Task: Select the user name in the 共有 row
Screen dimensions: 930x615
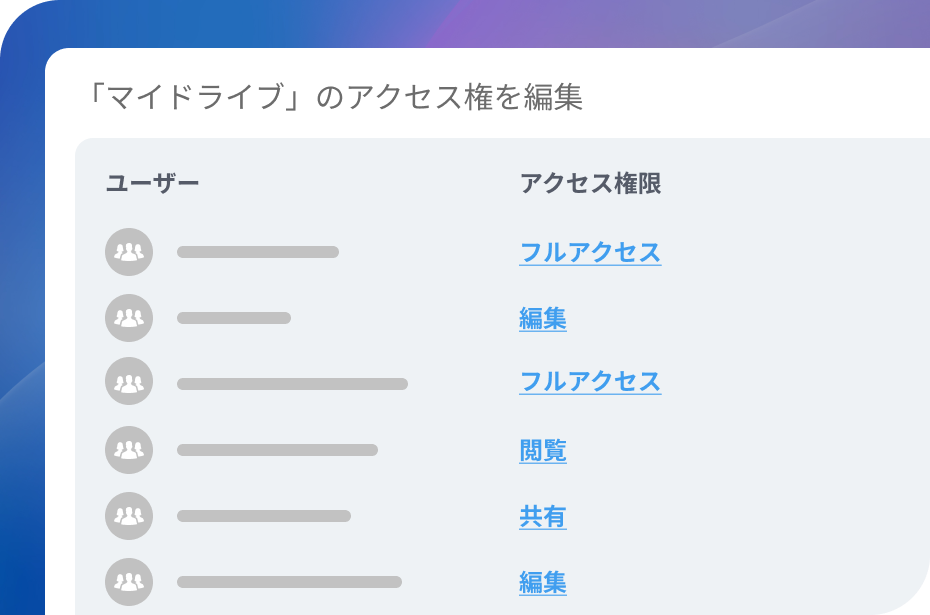Action: [x=264, y=516]
